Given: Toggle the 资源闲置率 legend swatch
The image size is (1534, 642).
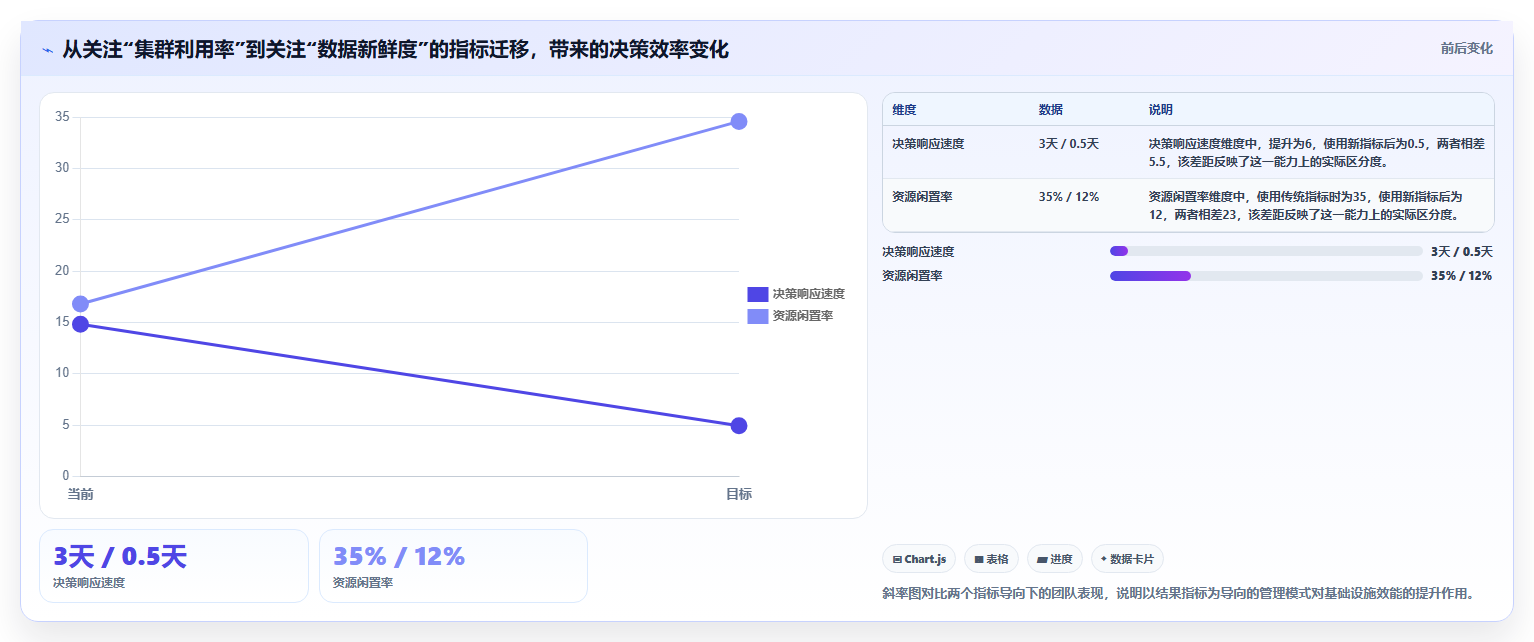Looking at the screenshot, I should [758, 316].
